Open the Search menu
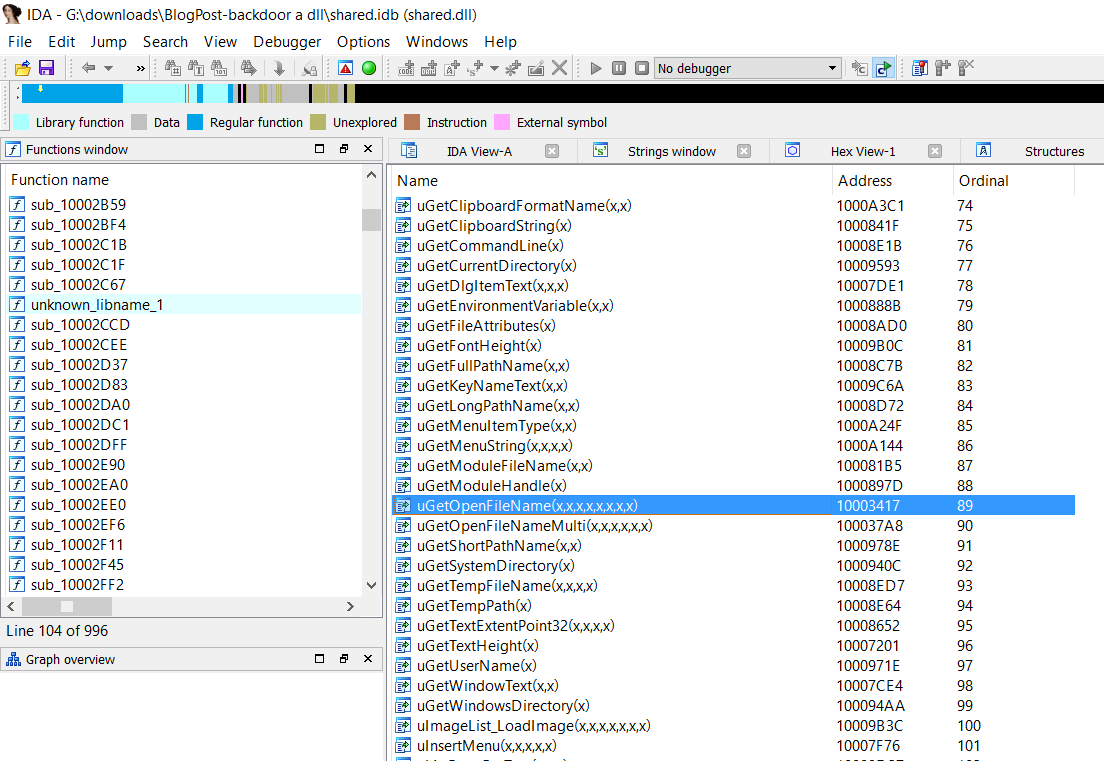The width and height of the screenshot is (1104, 761). pos(165,42)
